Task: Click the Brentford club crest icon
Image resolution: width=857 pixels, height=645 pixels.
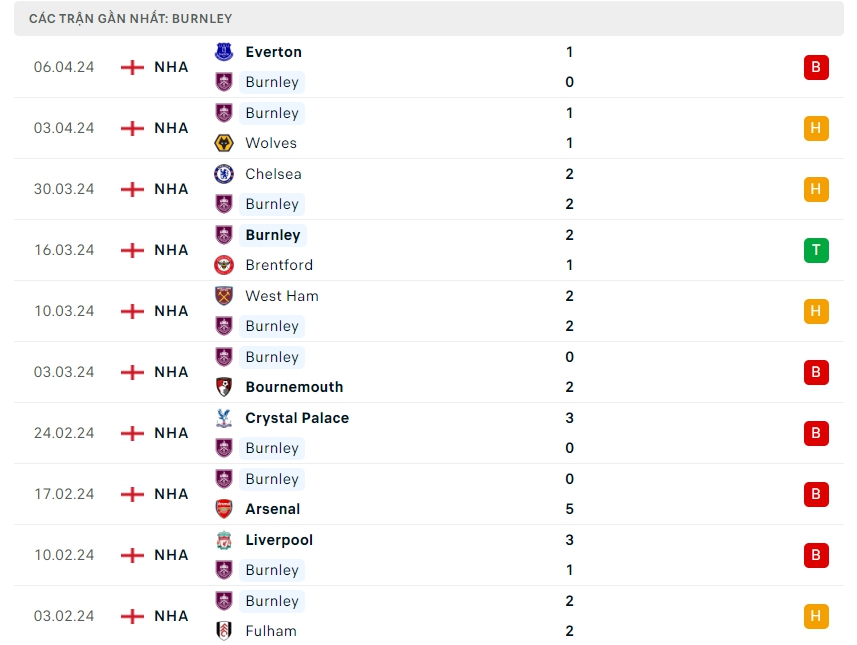Action: (x=224, y=265)
